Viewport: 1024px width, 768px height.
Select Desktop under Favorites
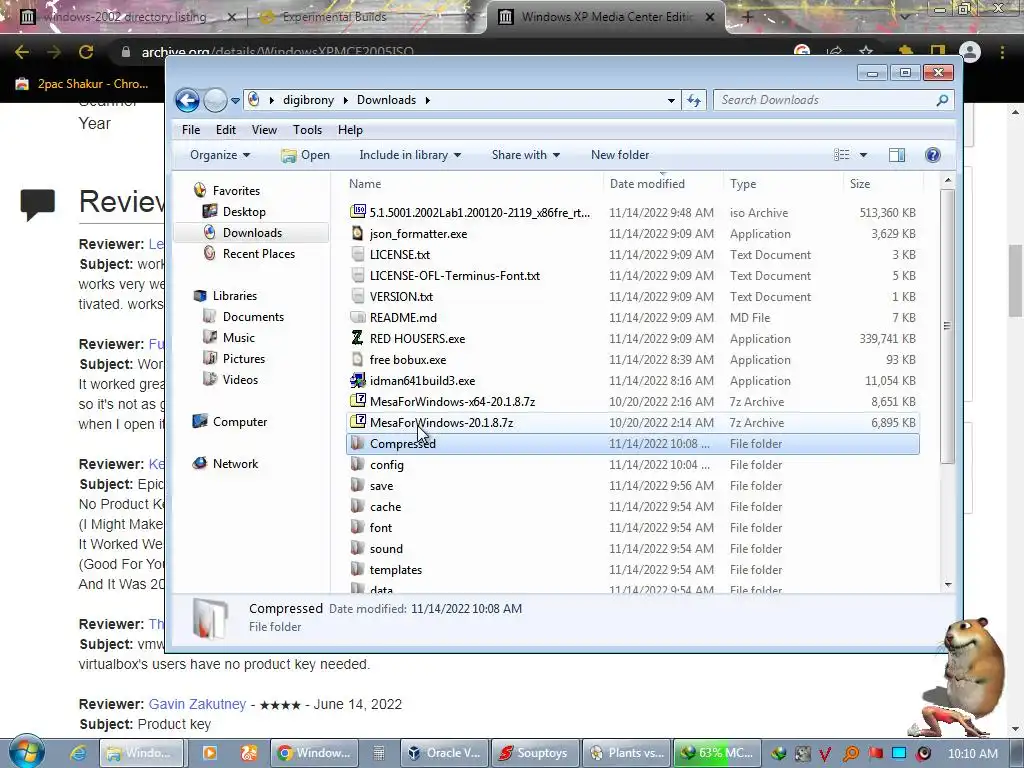pyautogui.click(x=244, y=212)
